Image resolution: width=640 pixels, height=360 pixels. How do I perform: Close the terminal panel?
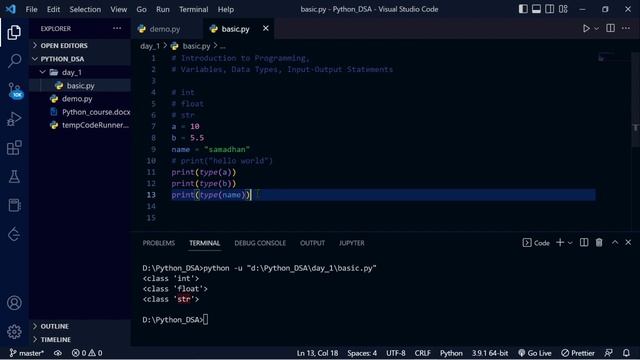tap(628, 242)
